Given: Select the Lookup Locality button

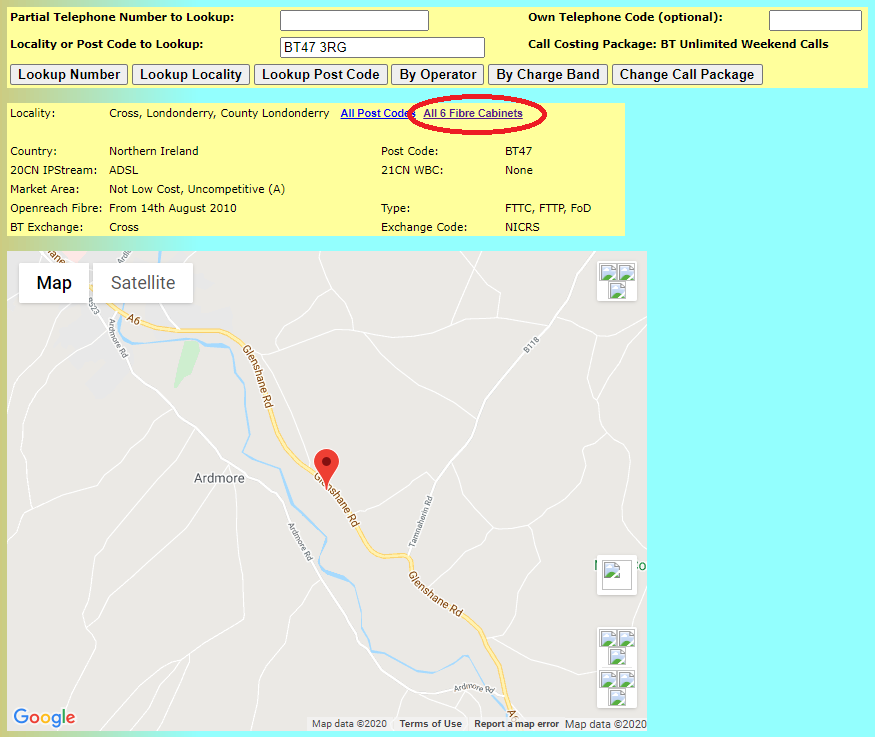Looking at the screenshot, I should (x=191, y=75).
